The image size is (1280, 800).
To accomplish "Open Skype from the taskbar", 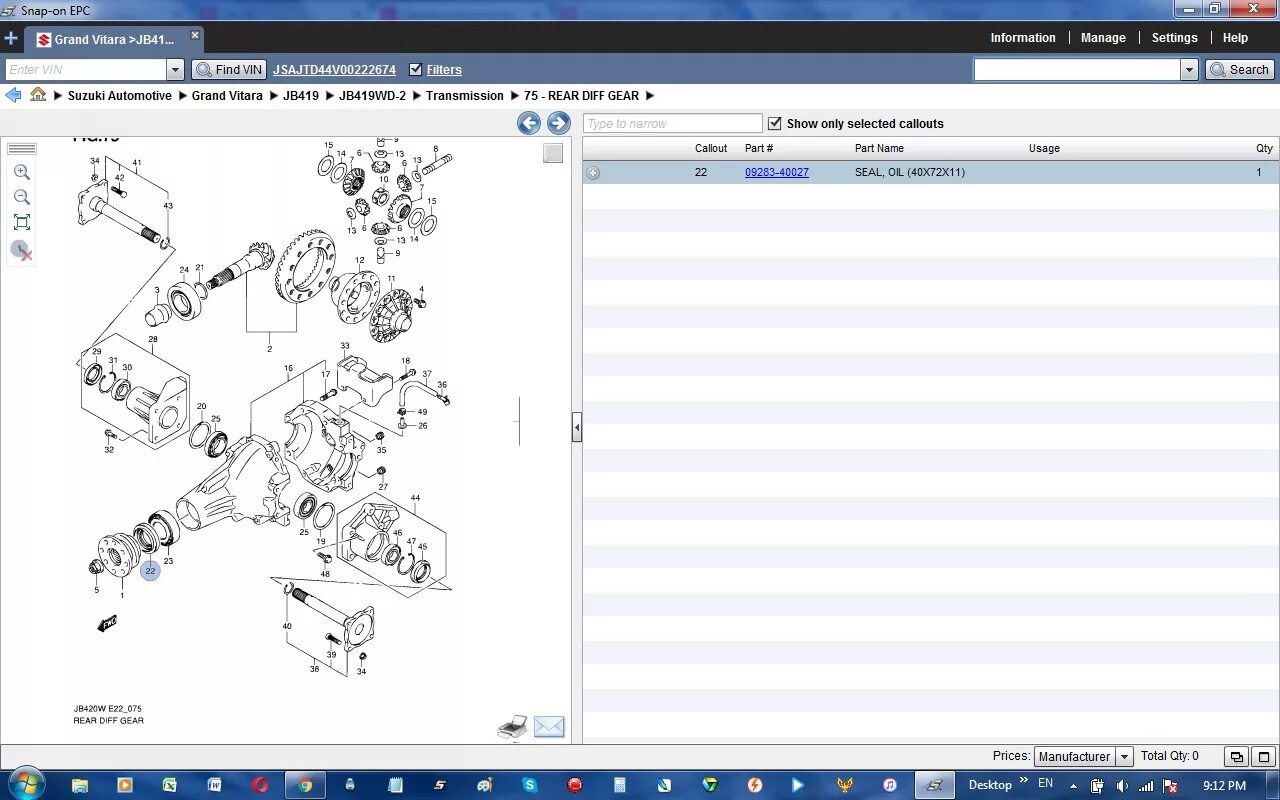I will [529, 785].
